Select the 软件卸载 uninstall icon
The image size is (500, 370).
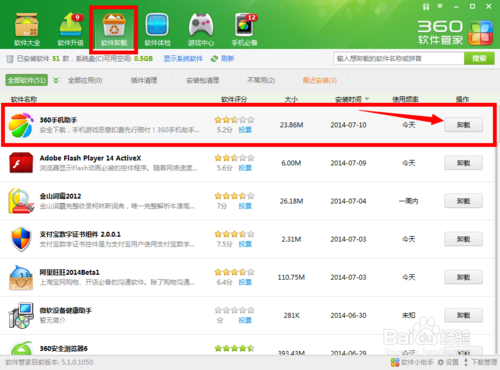pyautogui.click(x=114, y=29)
